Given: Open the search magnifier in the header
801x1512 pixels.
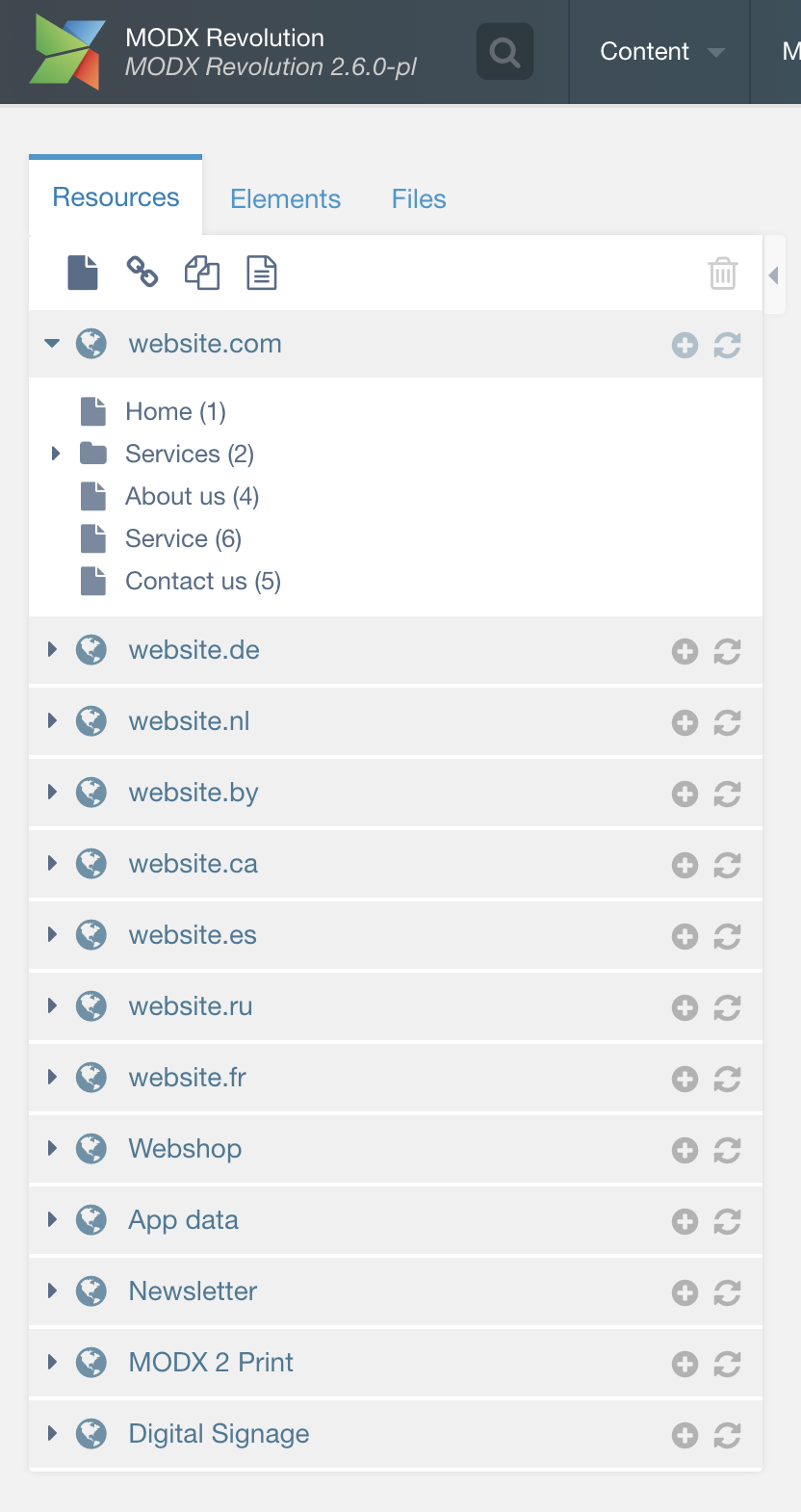Looking at the screenshot, I should [504, 51].
